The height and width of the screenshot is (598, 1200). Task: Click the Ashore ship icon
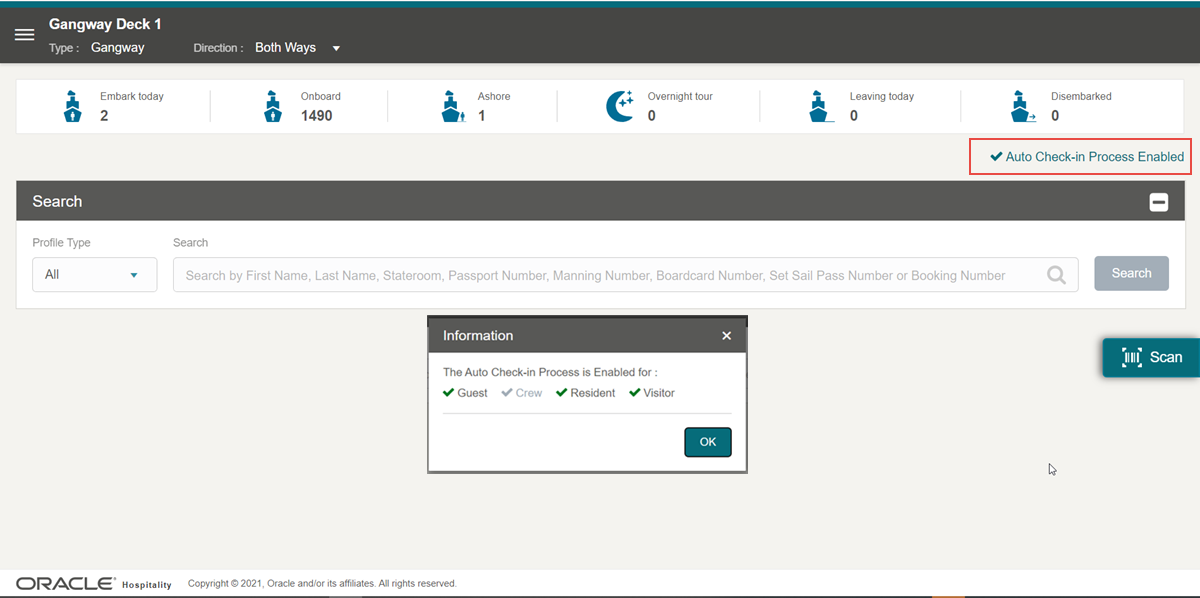pos(453,106)
